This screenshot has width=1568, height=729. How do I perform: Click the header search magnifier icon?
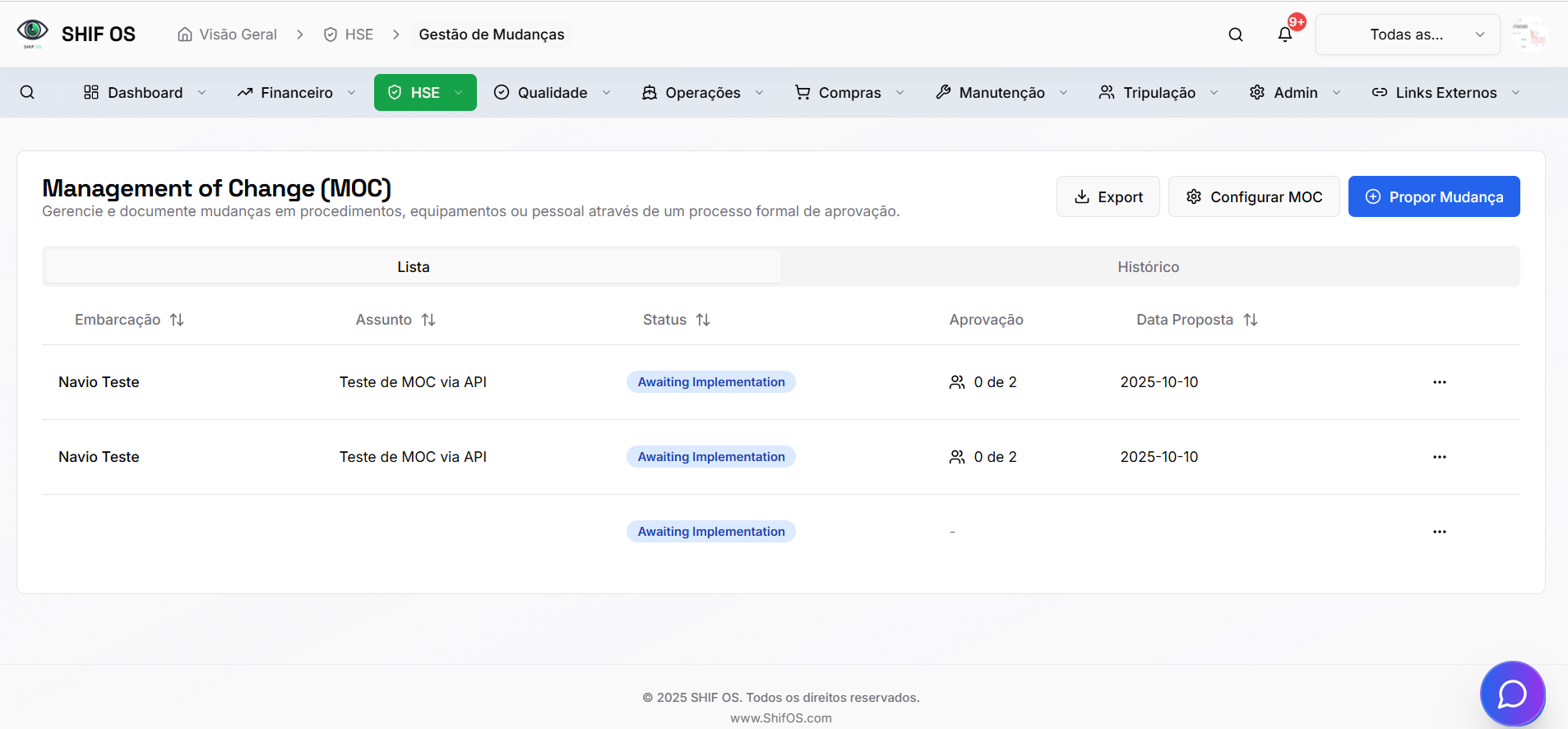(1235, 35)
